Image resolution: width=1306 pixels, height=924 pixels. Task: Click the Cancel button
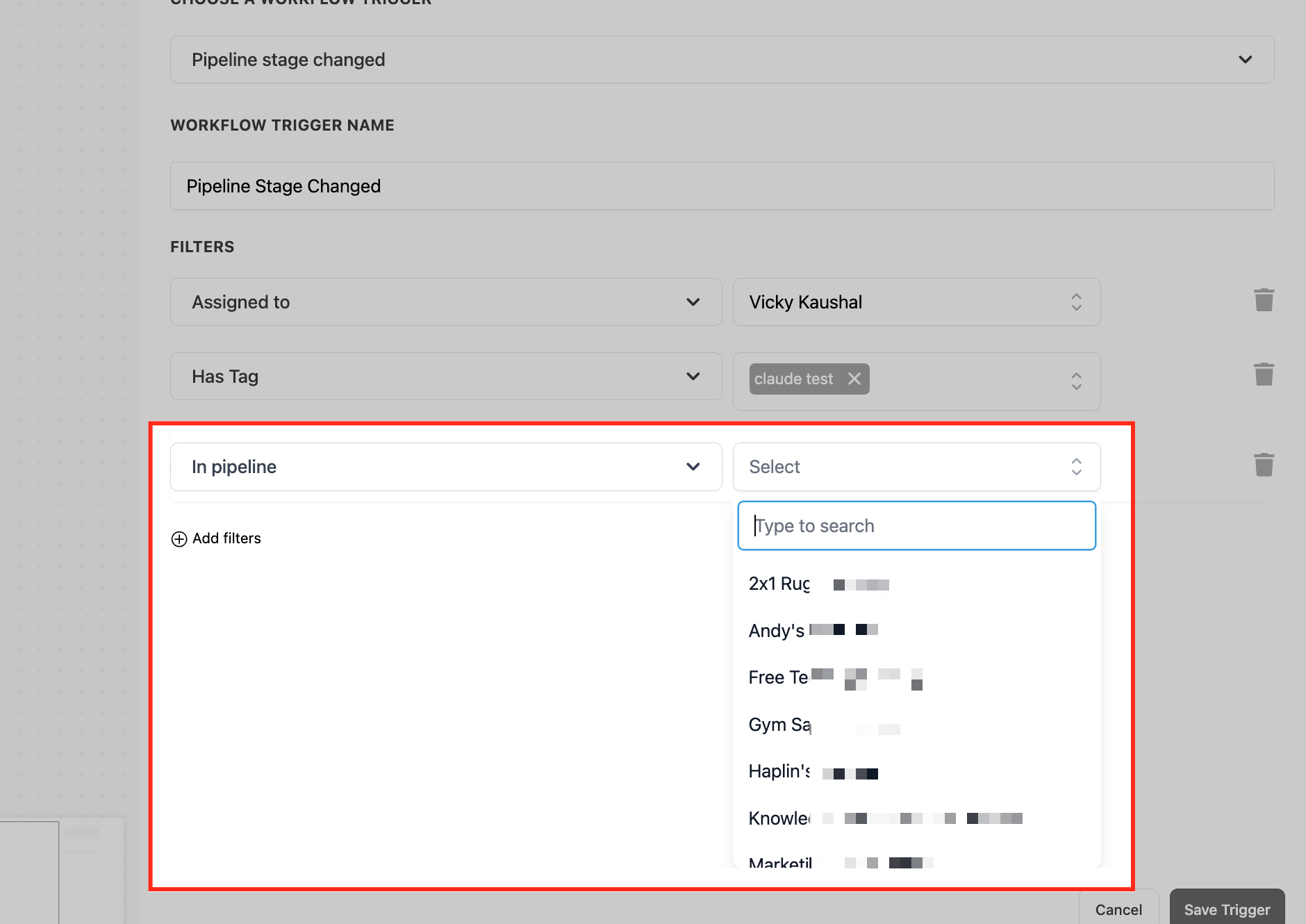pos(1118,909)
